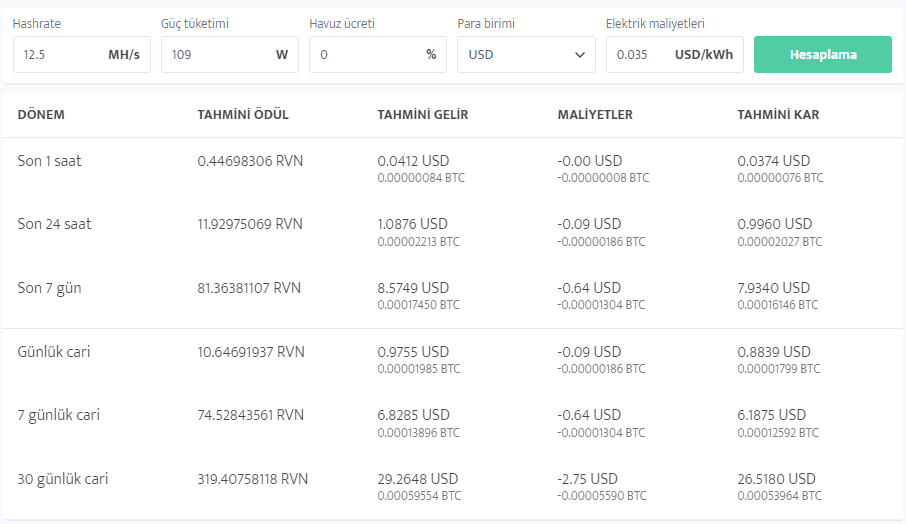Click the MALİYETLER column header

click(x=595, y=114)
